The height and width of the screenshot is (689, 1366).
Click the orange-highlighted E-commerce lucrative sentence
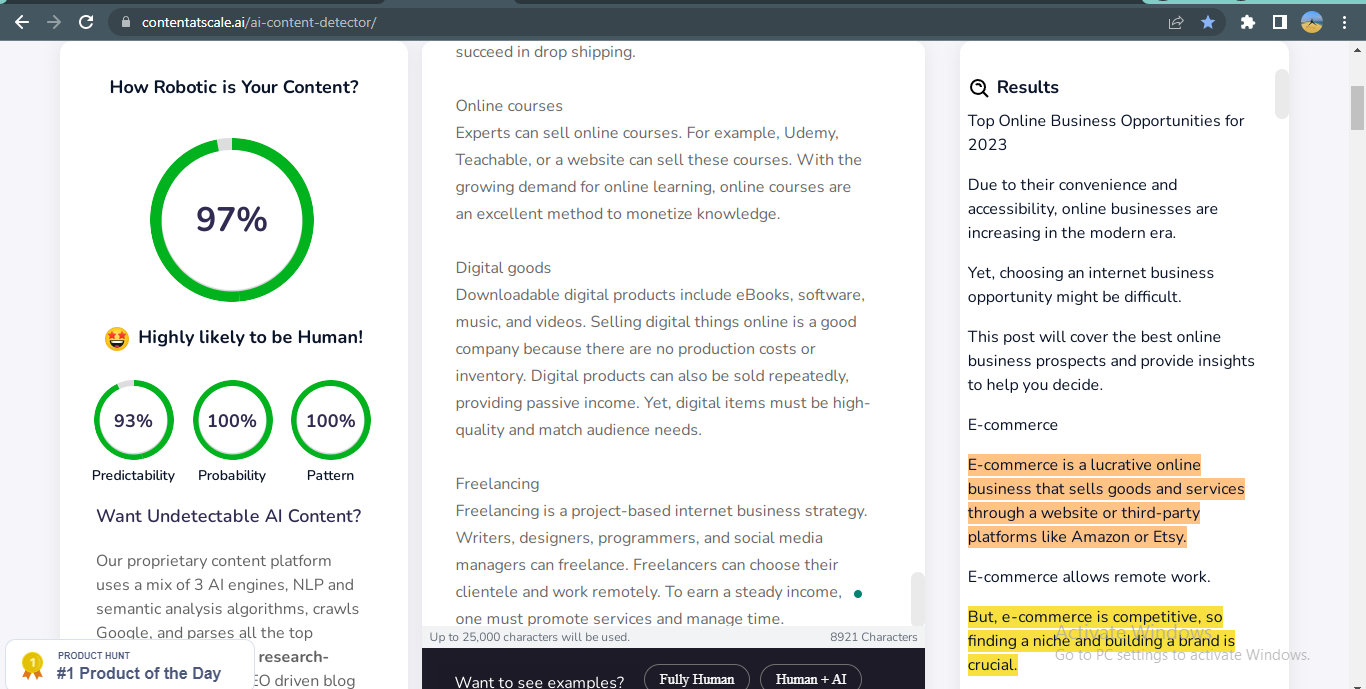pos(1106,501)
